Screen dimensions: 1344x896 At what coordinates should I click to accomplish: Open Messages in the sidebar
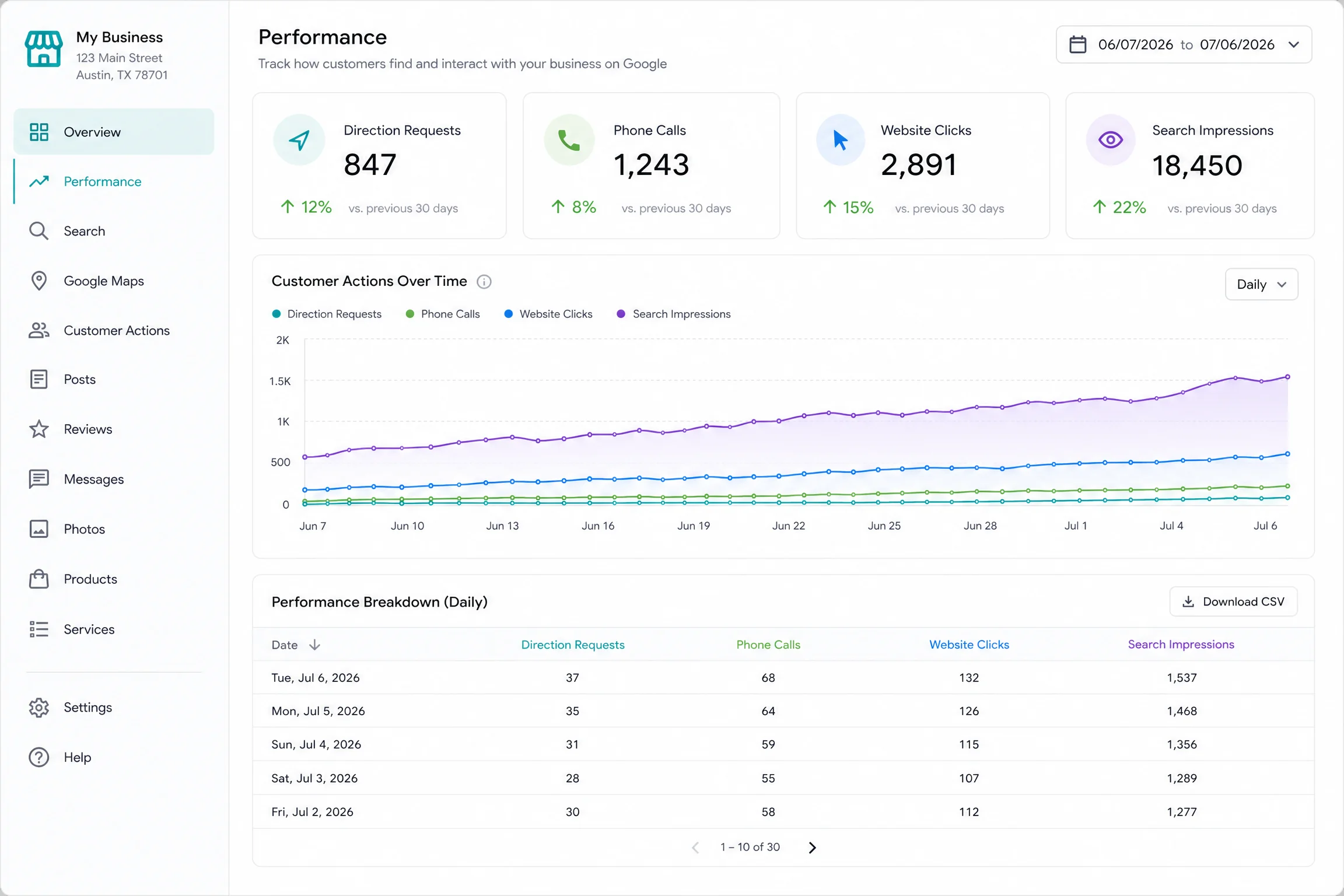114,479
